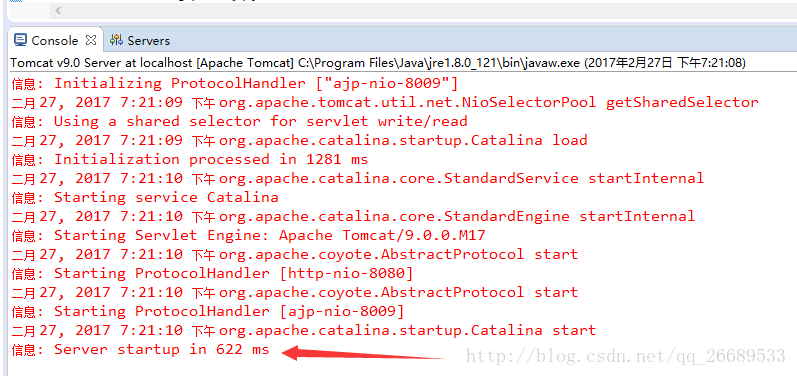797x376 pixels.
Task: Click 'Initialization processed in 1281 ms' line
Action: coord(190,160)
